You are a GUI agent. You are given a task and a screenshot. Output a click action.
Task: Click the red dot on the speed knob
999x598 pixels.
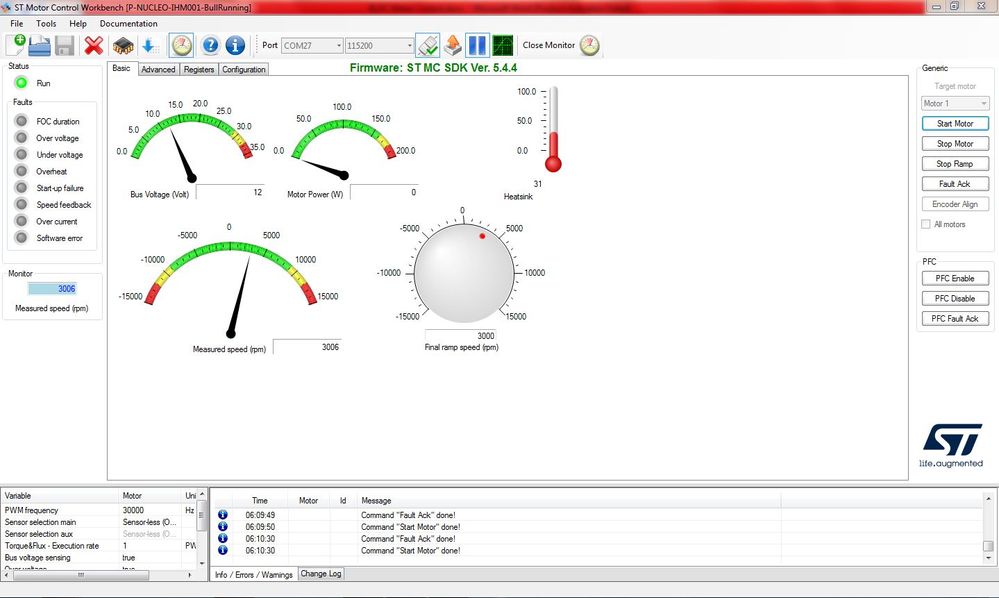click(x=482, y=236)
